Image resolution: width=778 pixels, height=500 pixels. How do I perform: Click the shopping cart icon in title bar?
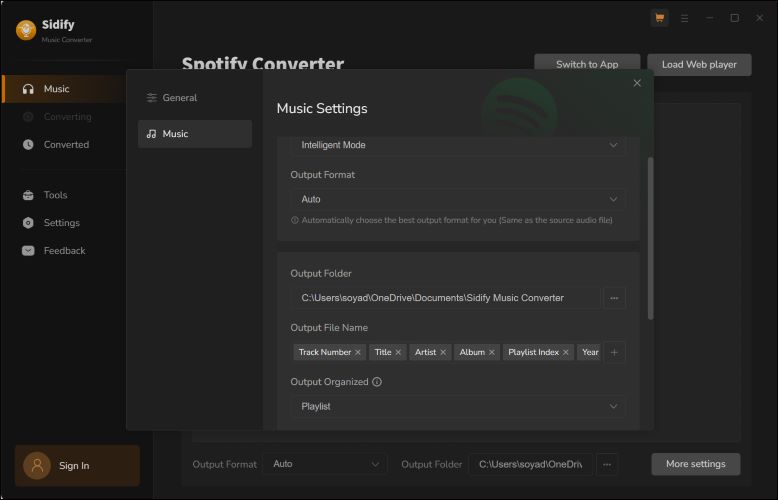[659, 18]
